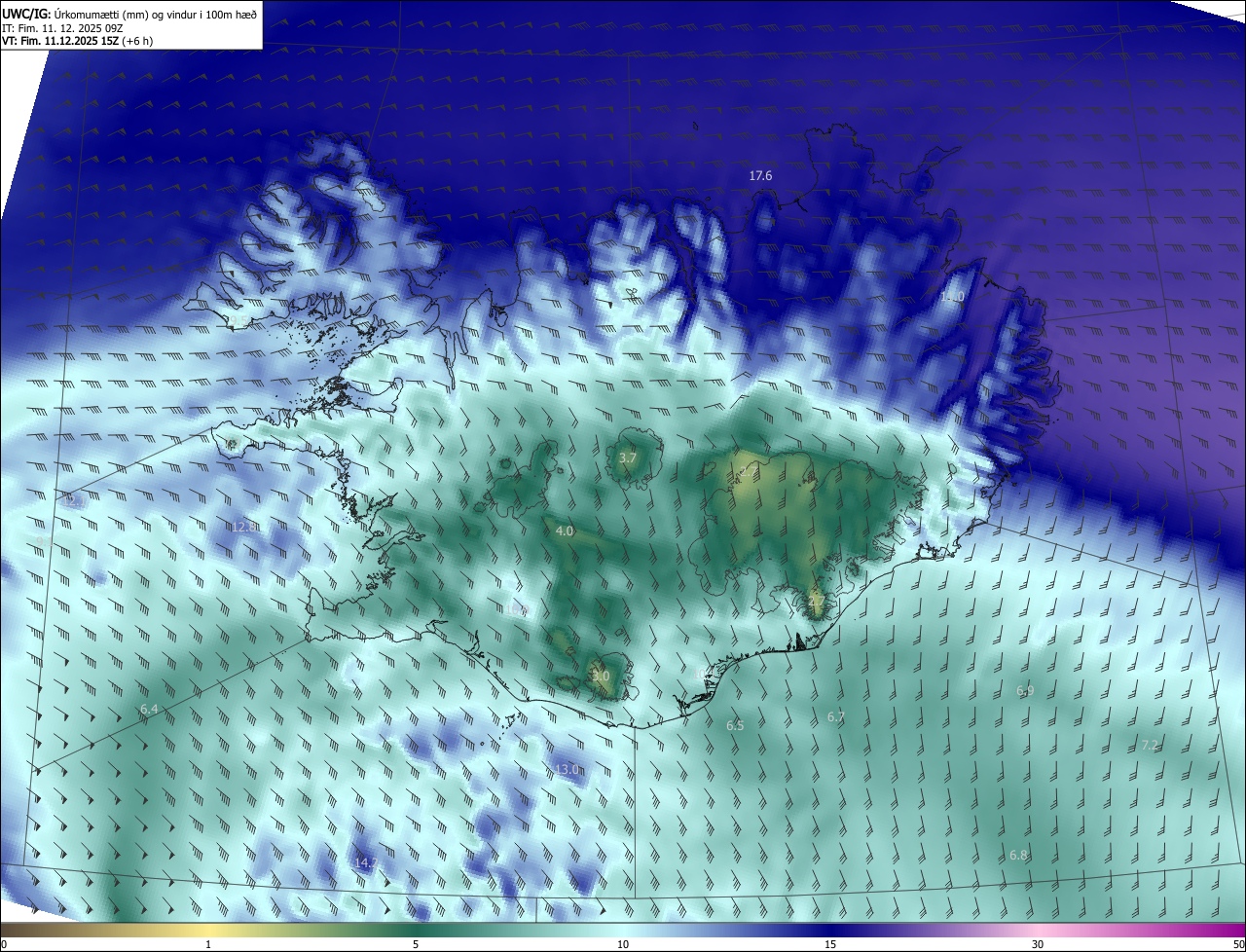Click the 6.4 value label in the southwest sea

[x=149, y=710]
